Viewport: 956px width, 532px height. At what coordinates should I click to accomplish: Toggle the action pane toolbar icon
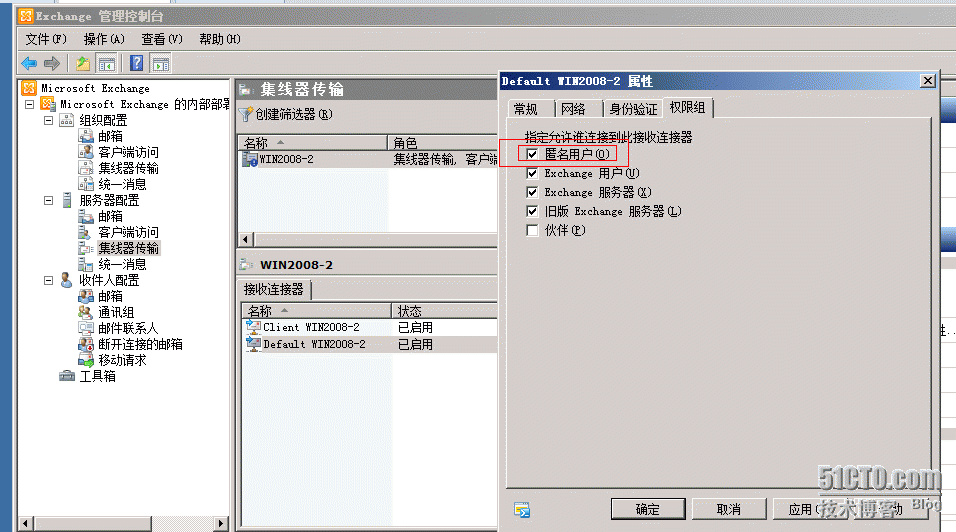pyautogui.click(x=160, y=63)
